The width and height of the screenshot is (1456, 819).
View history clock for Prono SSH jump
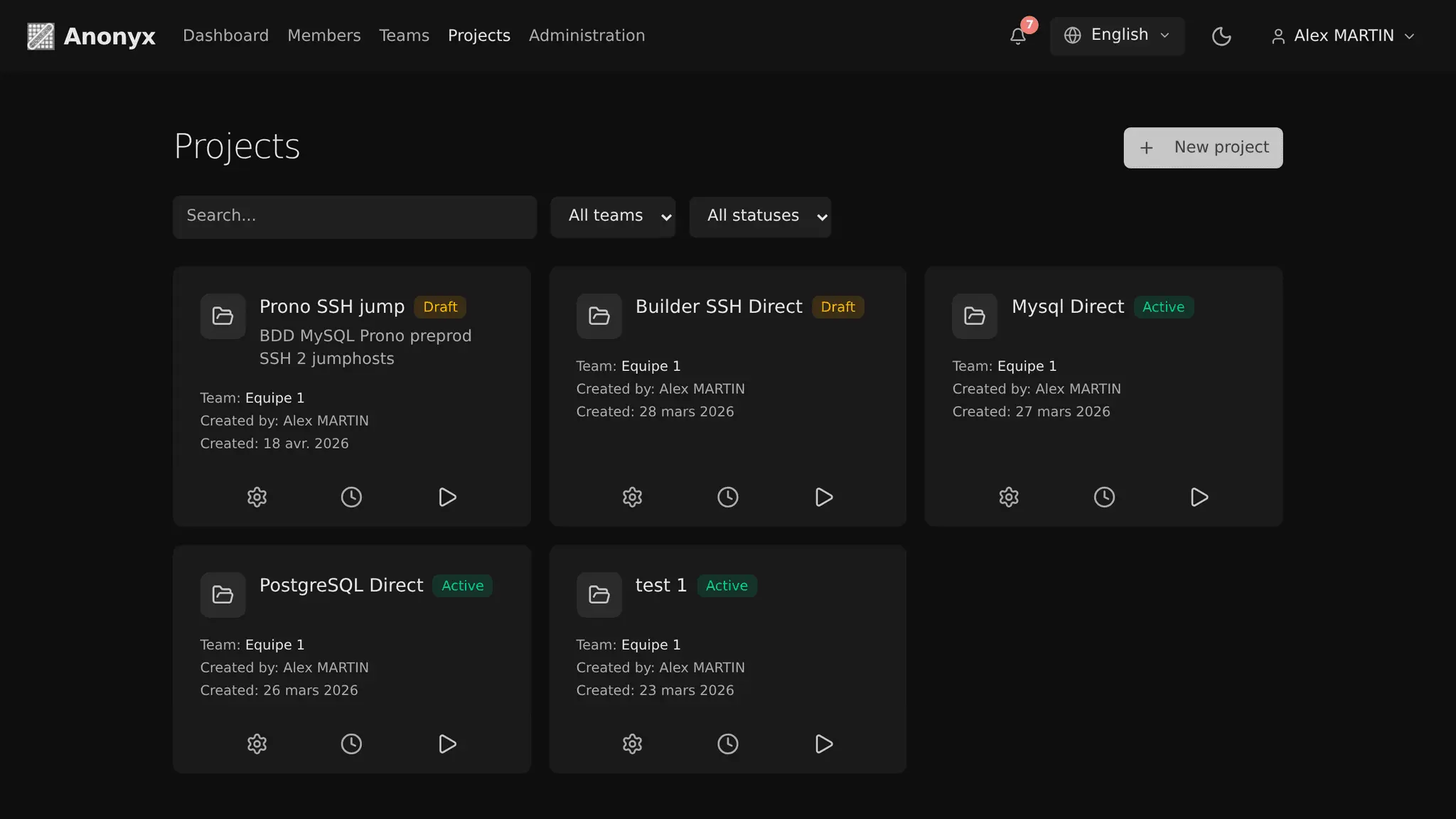pyautogui.click(x=351, y=497)
